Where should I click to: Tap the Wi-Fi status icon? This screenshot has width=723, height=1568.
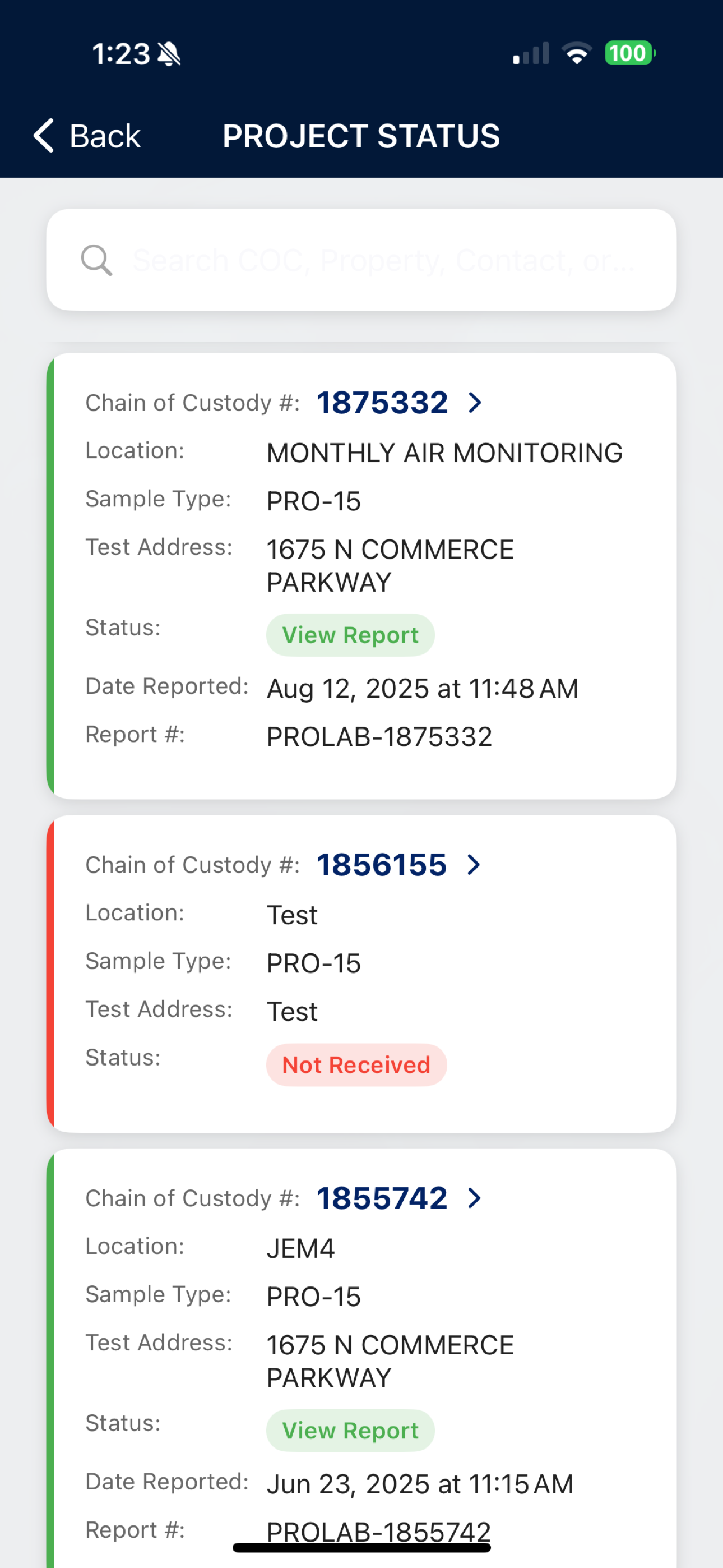576,54
